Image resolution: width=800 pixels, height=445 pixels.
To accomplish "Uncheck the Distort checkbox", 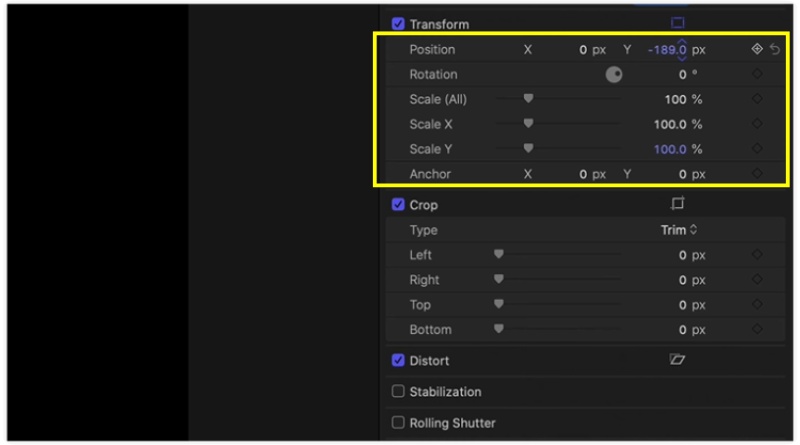I will (398, 361).
